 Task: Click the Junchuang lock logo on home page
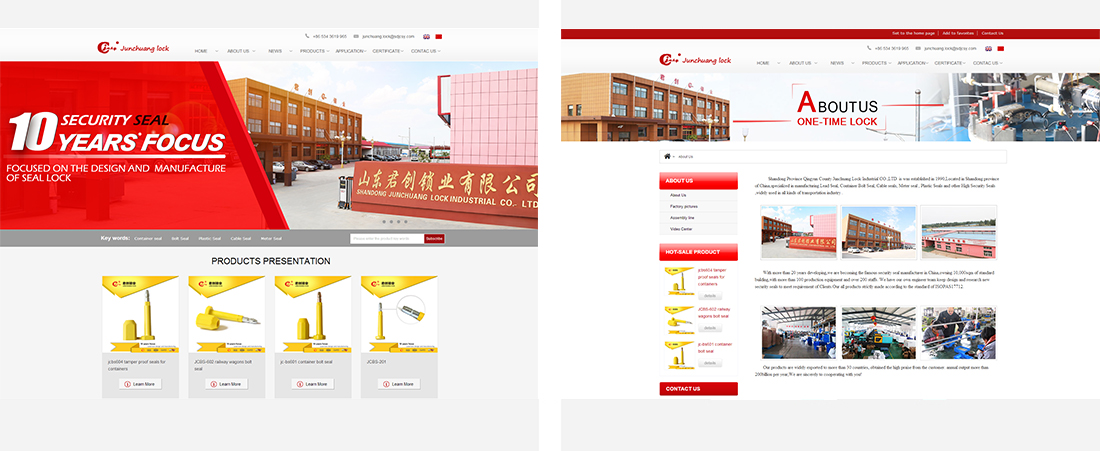pyautogui.click(x=133, y=48)
